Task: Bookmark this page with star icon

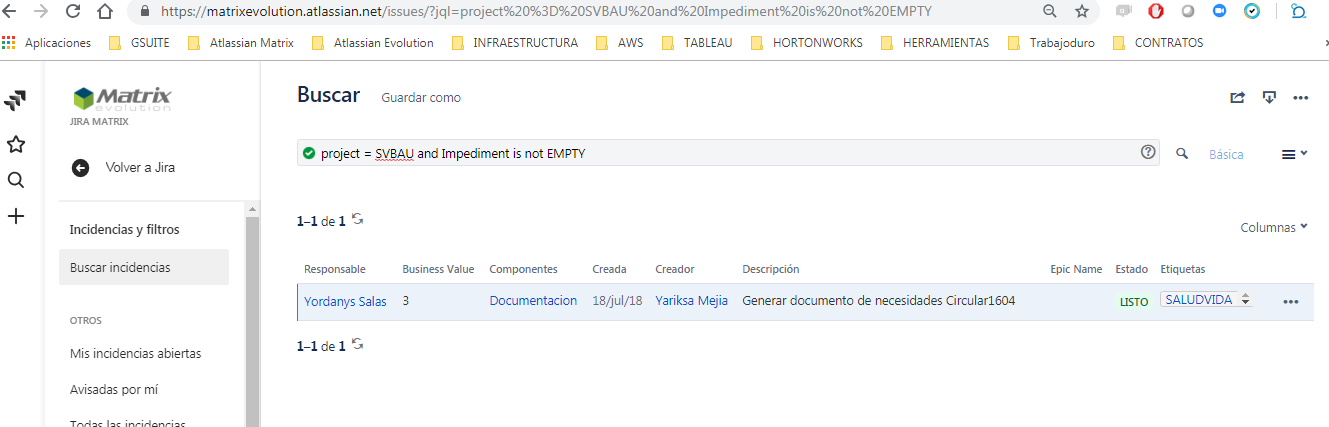Action: 1081,12
